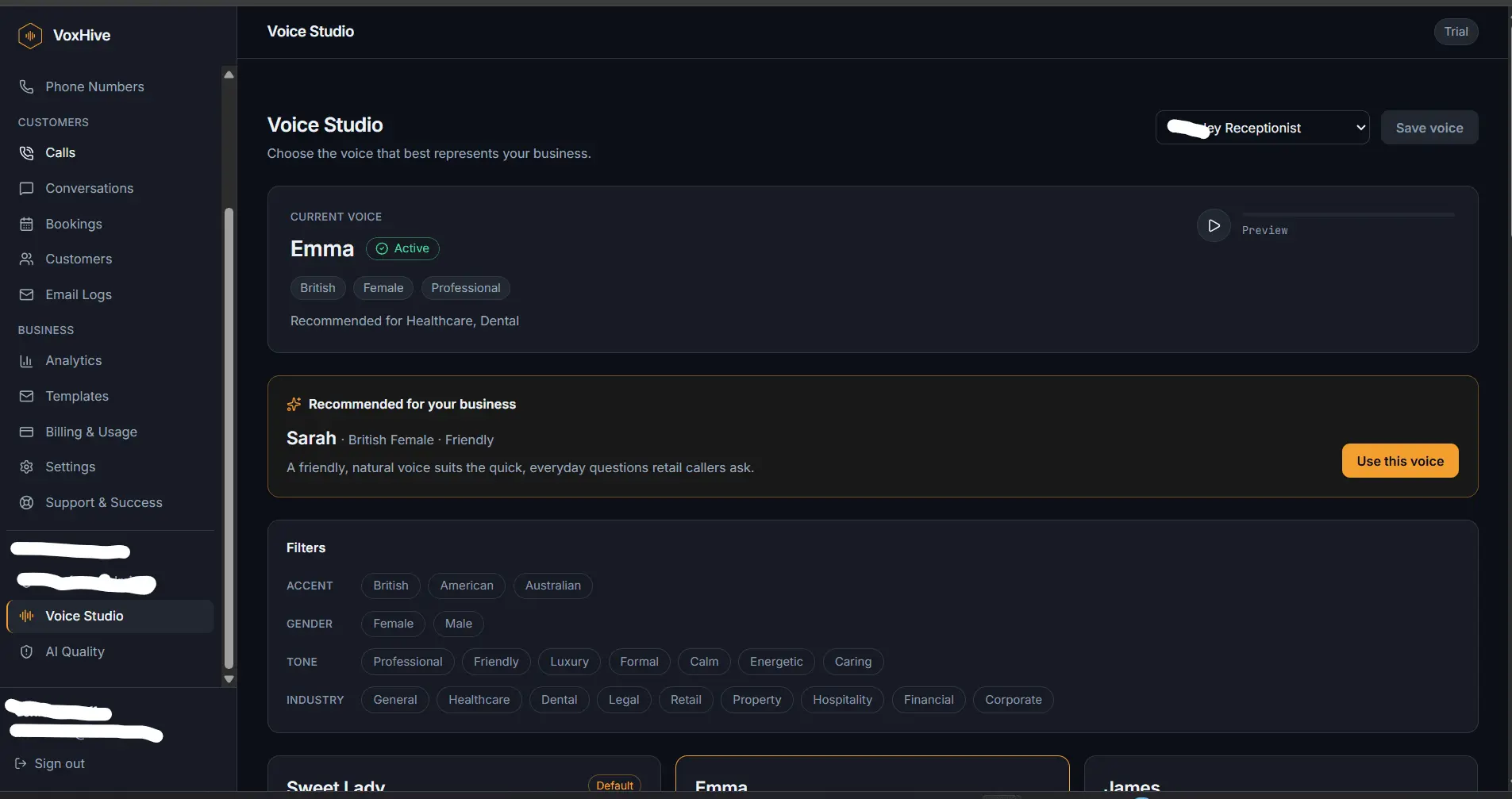Click the Billing & Usage card icon
The image size is (1512, 799).
(x=26, y=432)
